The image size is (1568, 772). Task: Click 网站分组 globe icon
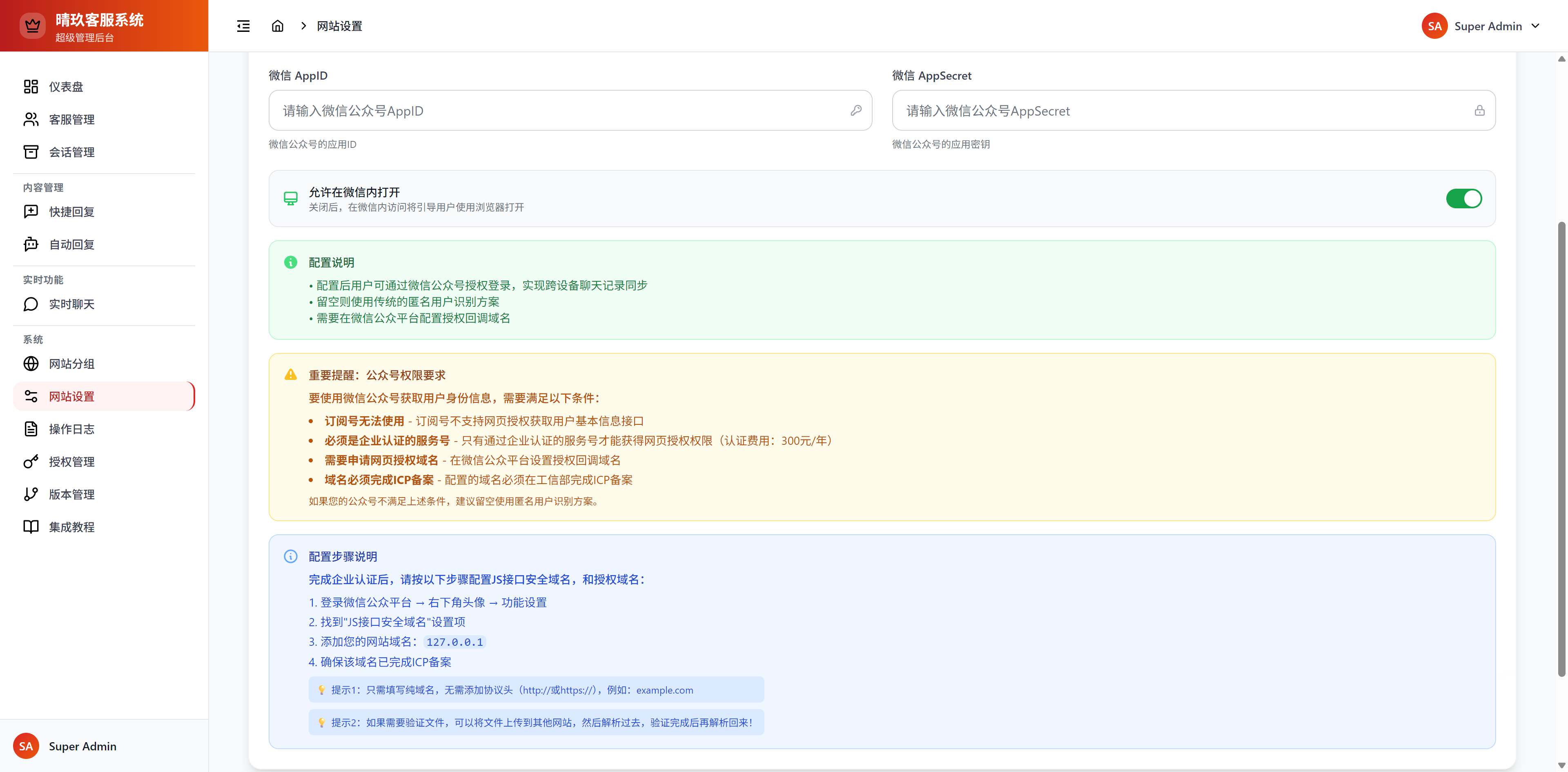click(31, 364)
